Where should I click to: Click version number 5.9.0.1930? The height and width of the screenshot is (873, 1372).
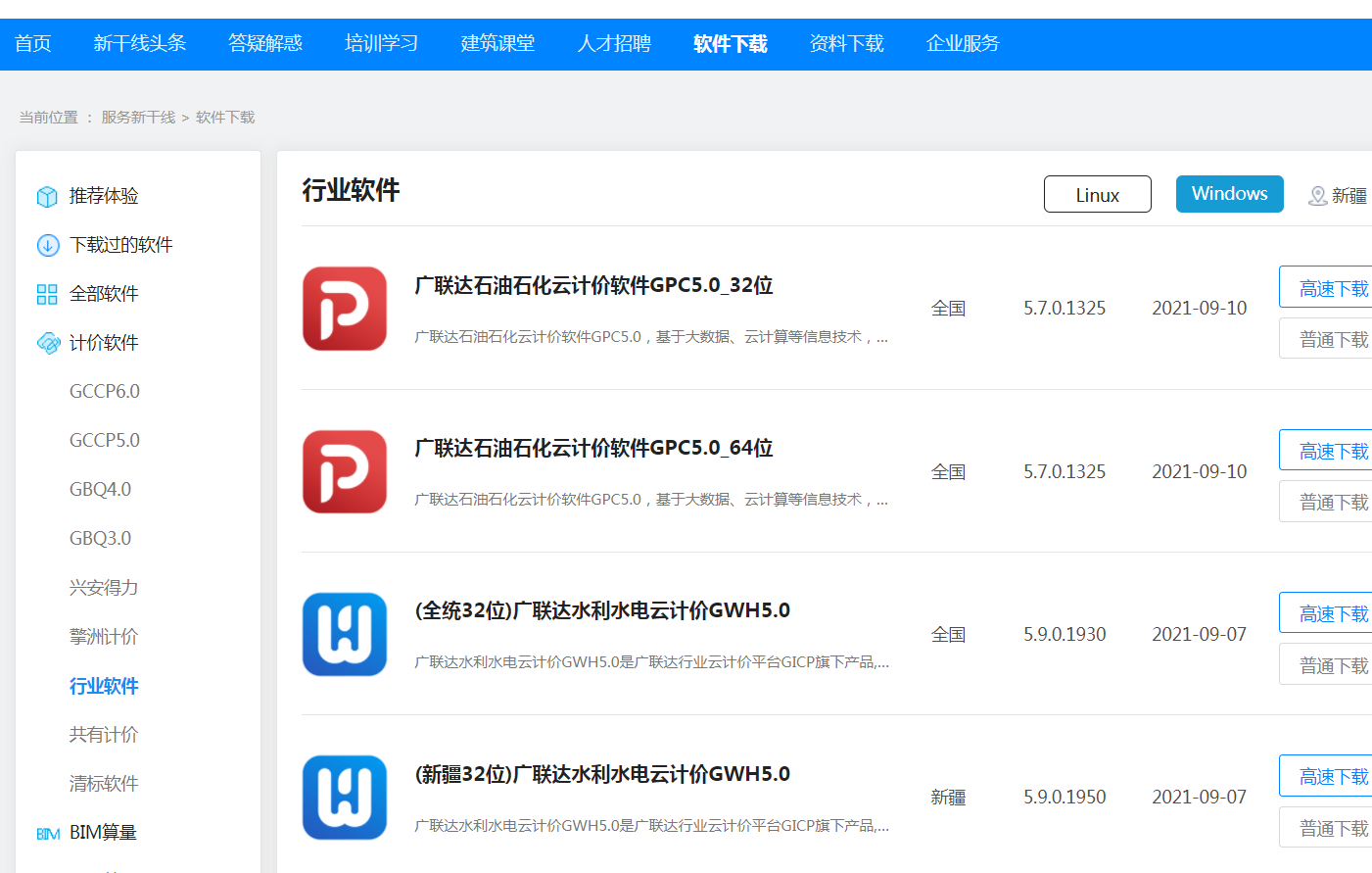click(x=1064, y=634)
